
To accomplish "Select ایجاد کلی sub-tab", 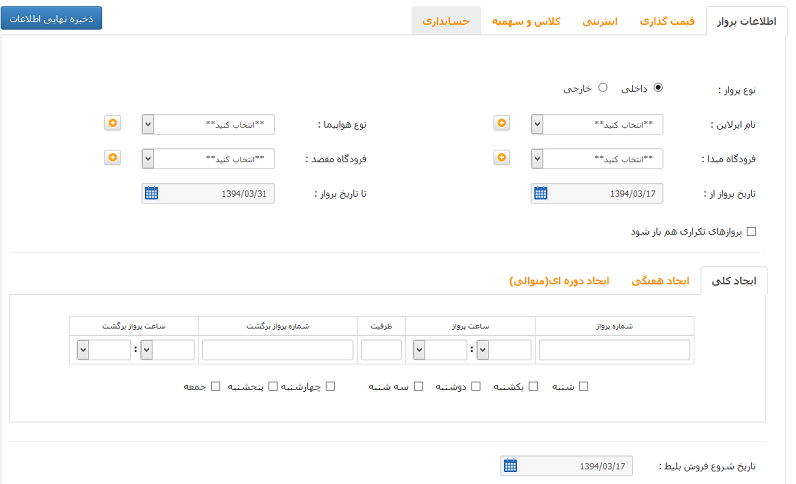I will click(x=734, y=281).
